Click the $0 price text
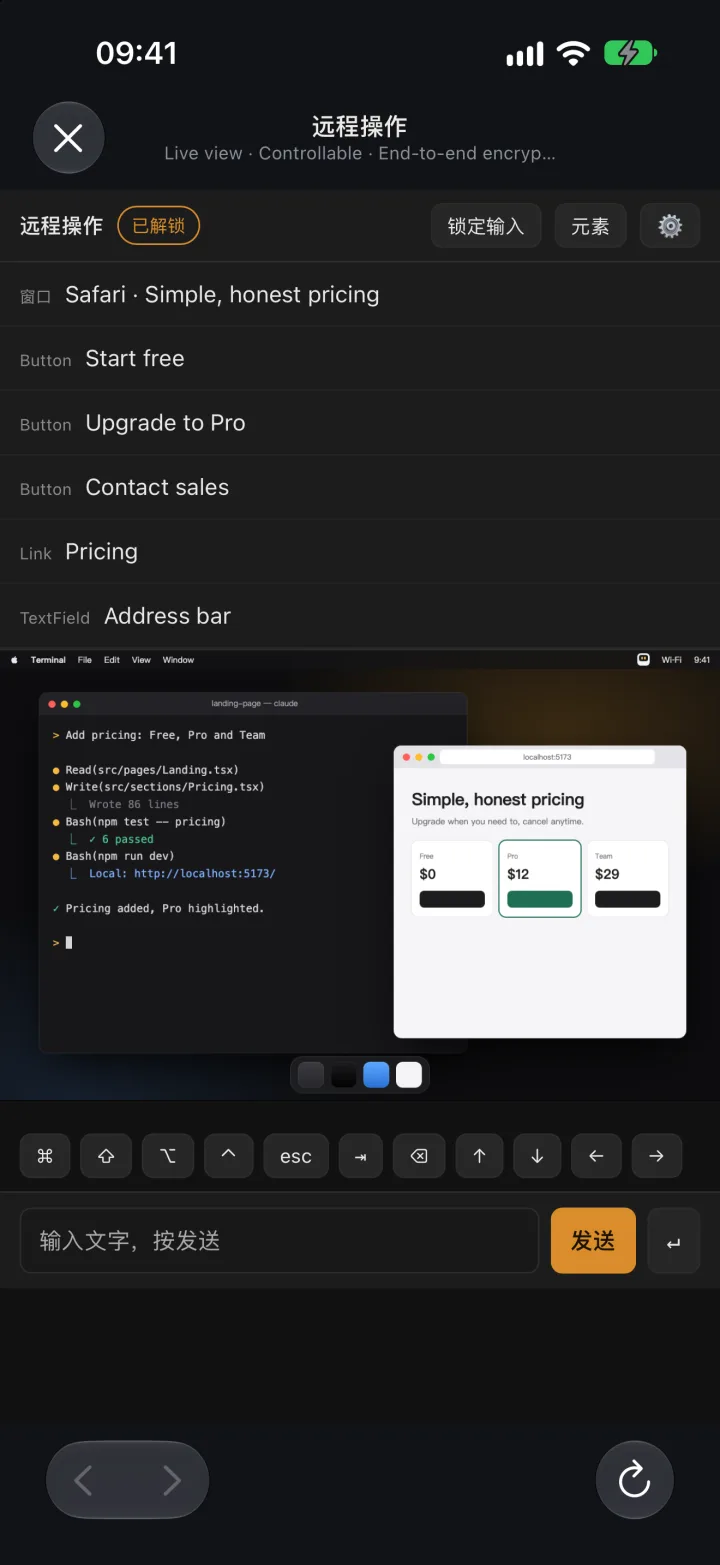Viewport: 720px width, 1565px height. point(428,874)
